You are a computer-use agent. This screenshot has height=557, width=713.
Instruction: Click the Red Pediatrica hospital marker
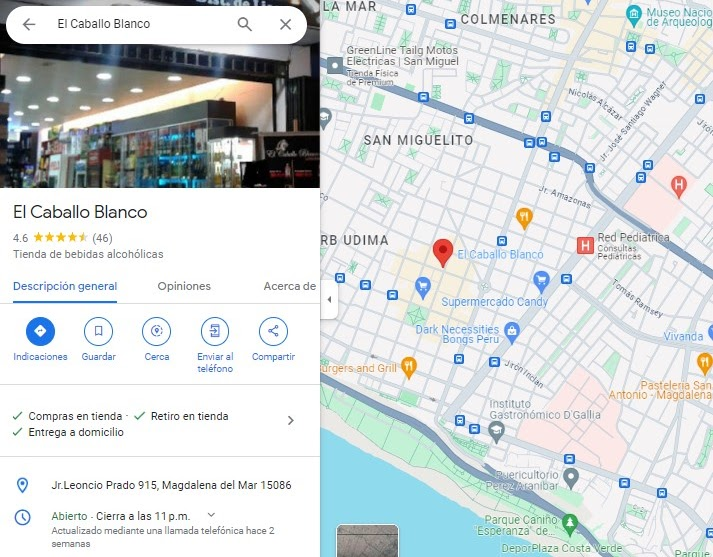tap(585, 246)
